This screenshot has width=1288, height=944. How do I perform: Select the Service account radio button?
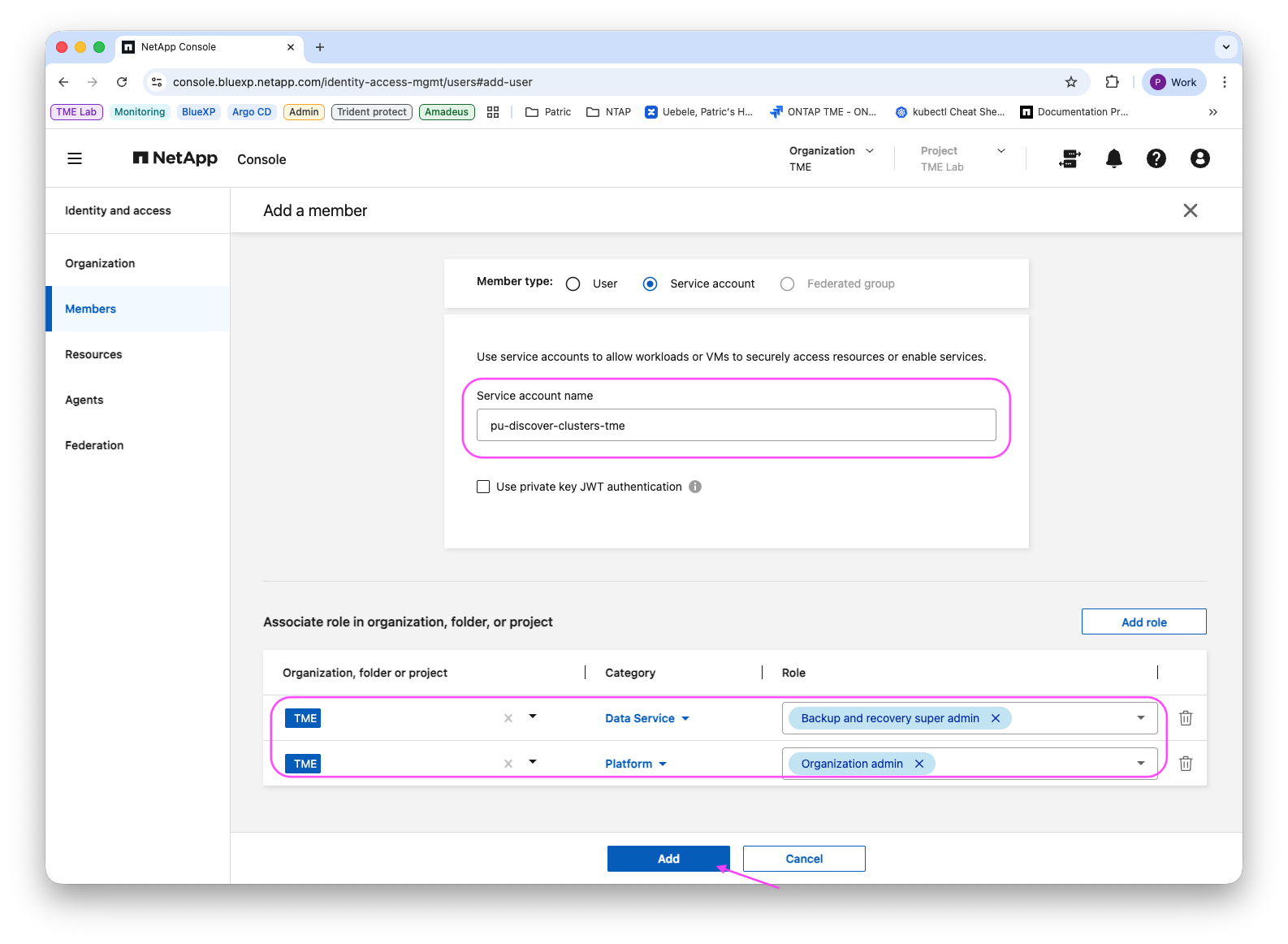[x=650, y=284]
